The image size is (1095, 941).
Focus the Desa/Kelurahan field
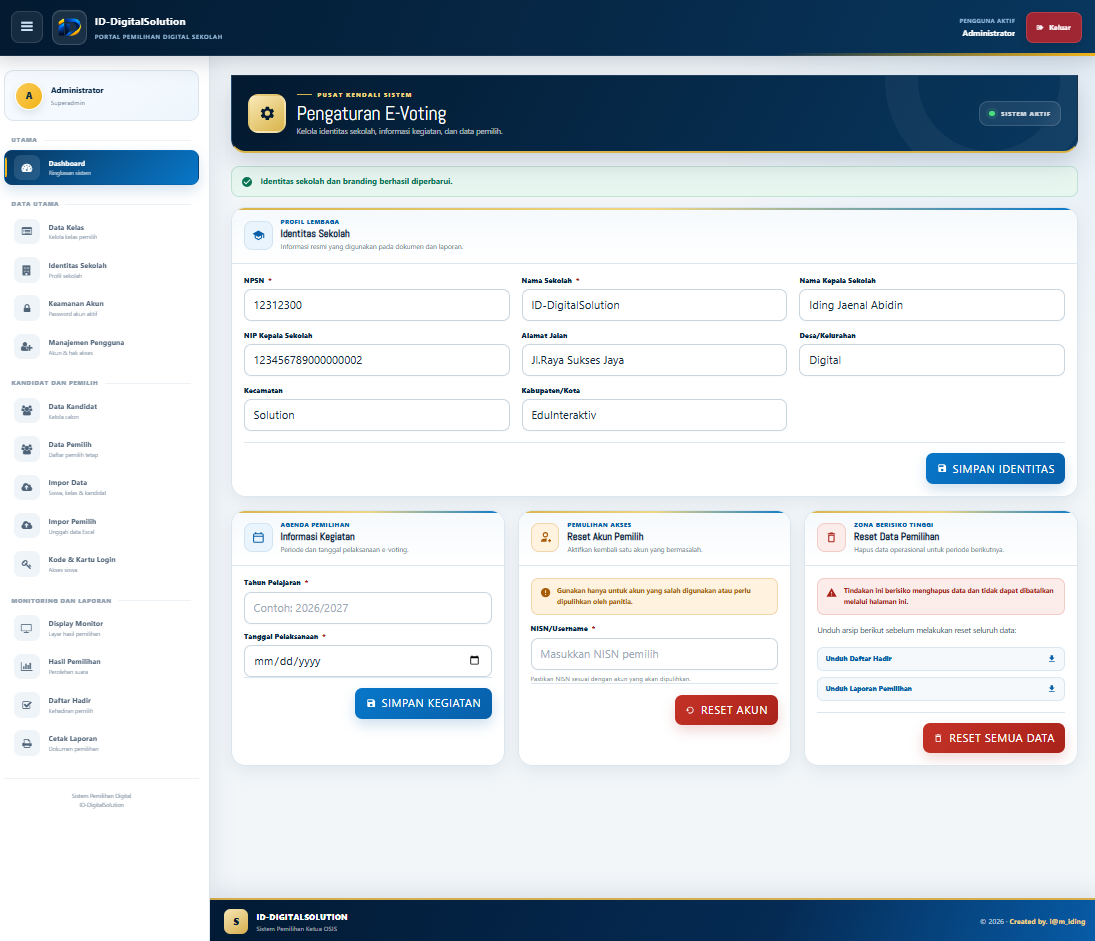tap(932, 360)
